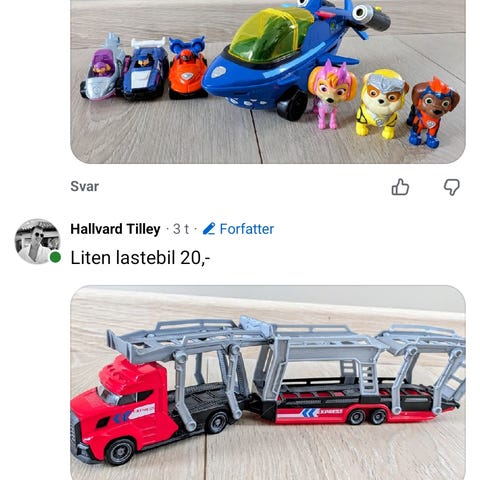Click the pink Skye pup figure in photo
The width and height of the screenshot is (480, 480).
(x=331, y=94)
